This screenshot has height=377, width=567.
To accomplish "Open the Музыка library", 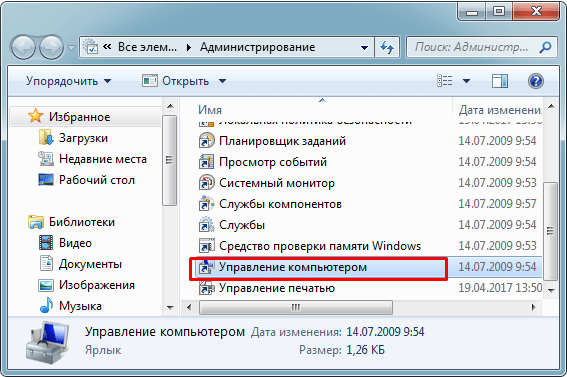I will click(80, 306).
